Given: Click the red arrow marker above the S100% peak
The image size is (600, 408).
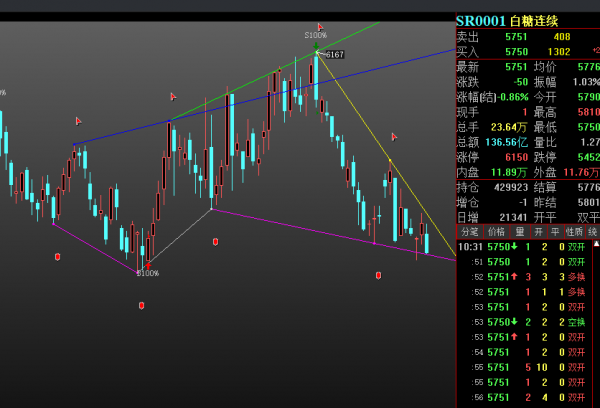Looking at the screenshot, I should tap(320, 27).
